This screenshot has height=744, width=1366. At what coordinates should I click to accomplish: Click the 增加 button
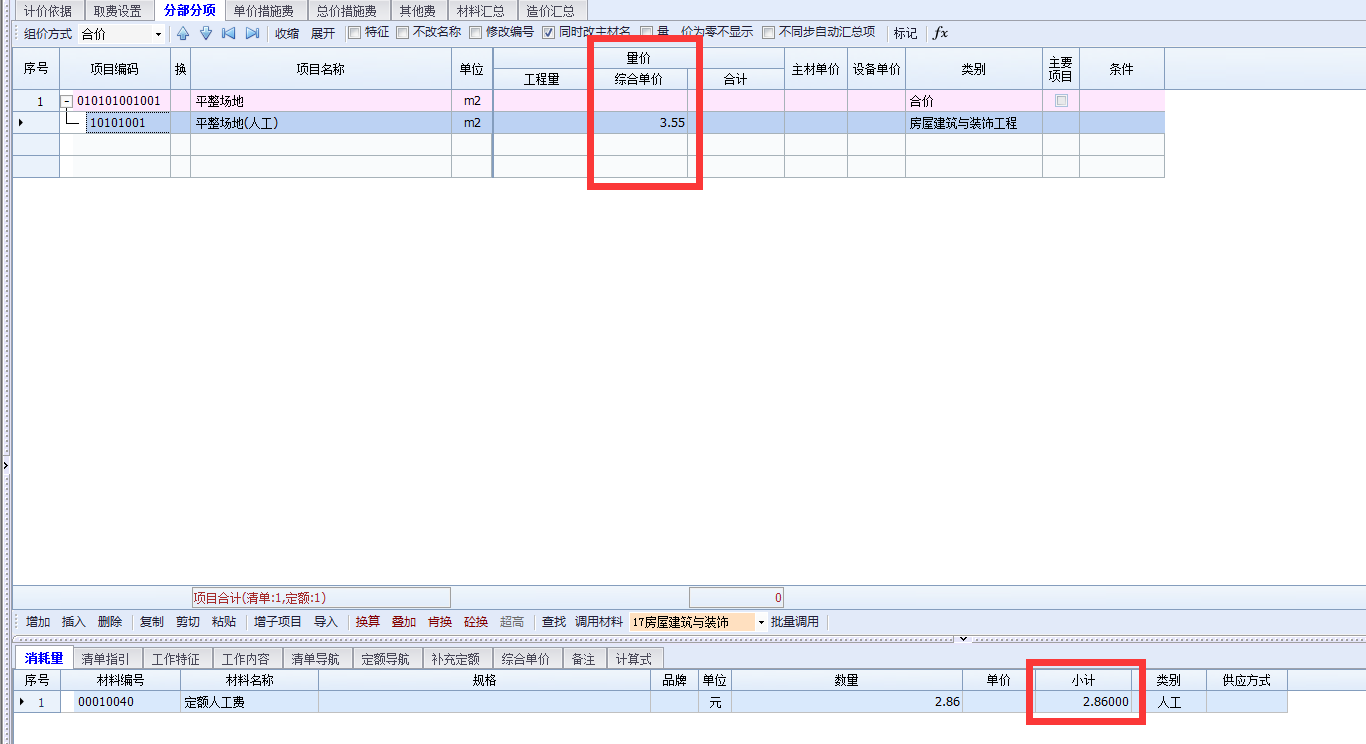point(39,622)
